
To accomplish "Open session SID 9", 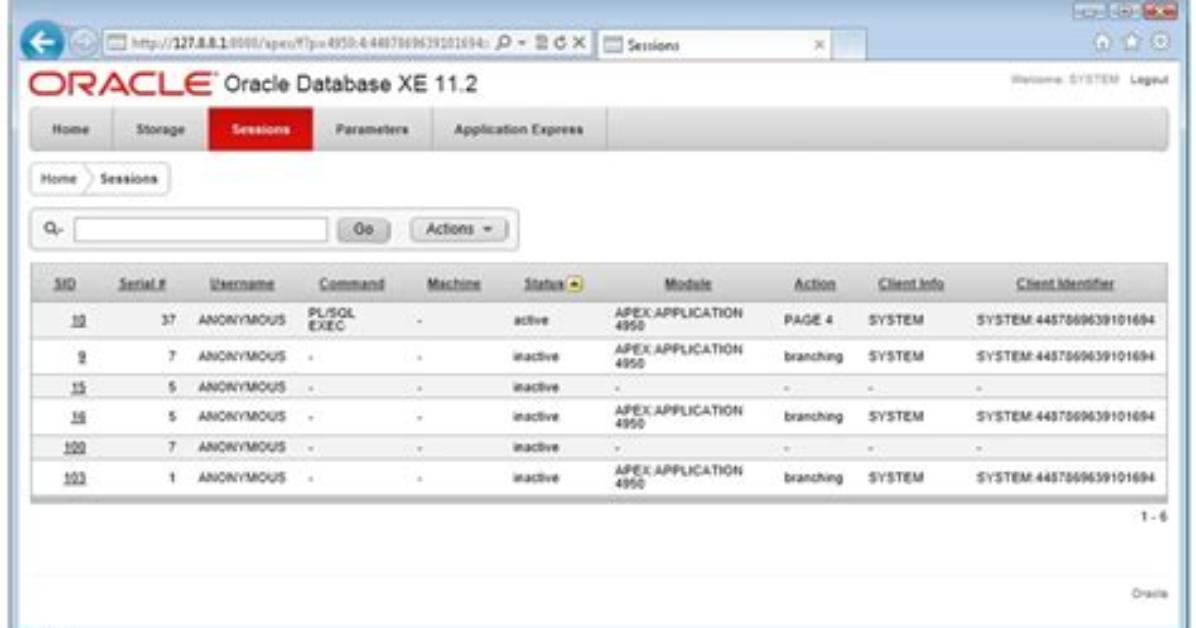I will tap(82, 356).
